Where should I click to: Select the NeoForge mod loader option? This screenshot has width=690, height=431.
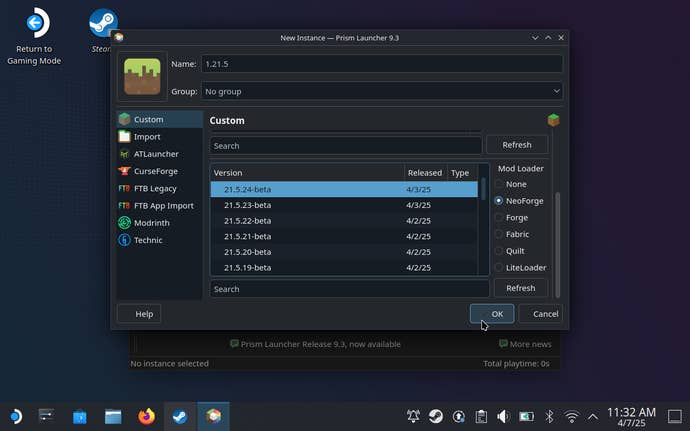pos(519,201)
